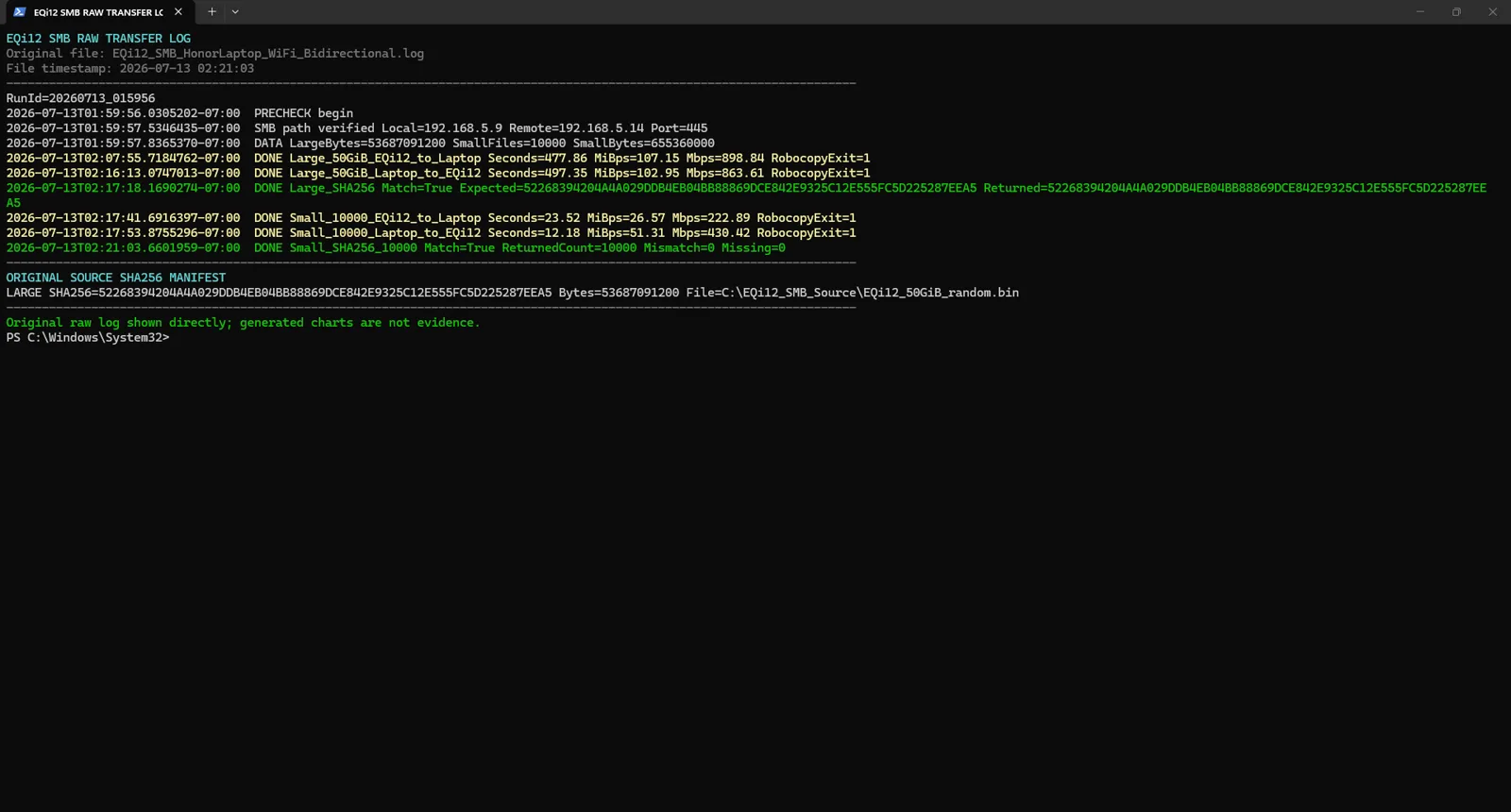Click the 'EQi12 SMB RAW TRANSFER LOG' heading
Screen dimensions: 1511x812
pyautogui.click(x=98, y=39)
